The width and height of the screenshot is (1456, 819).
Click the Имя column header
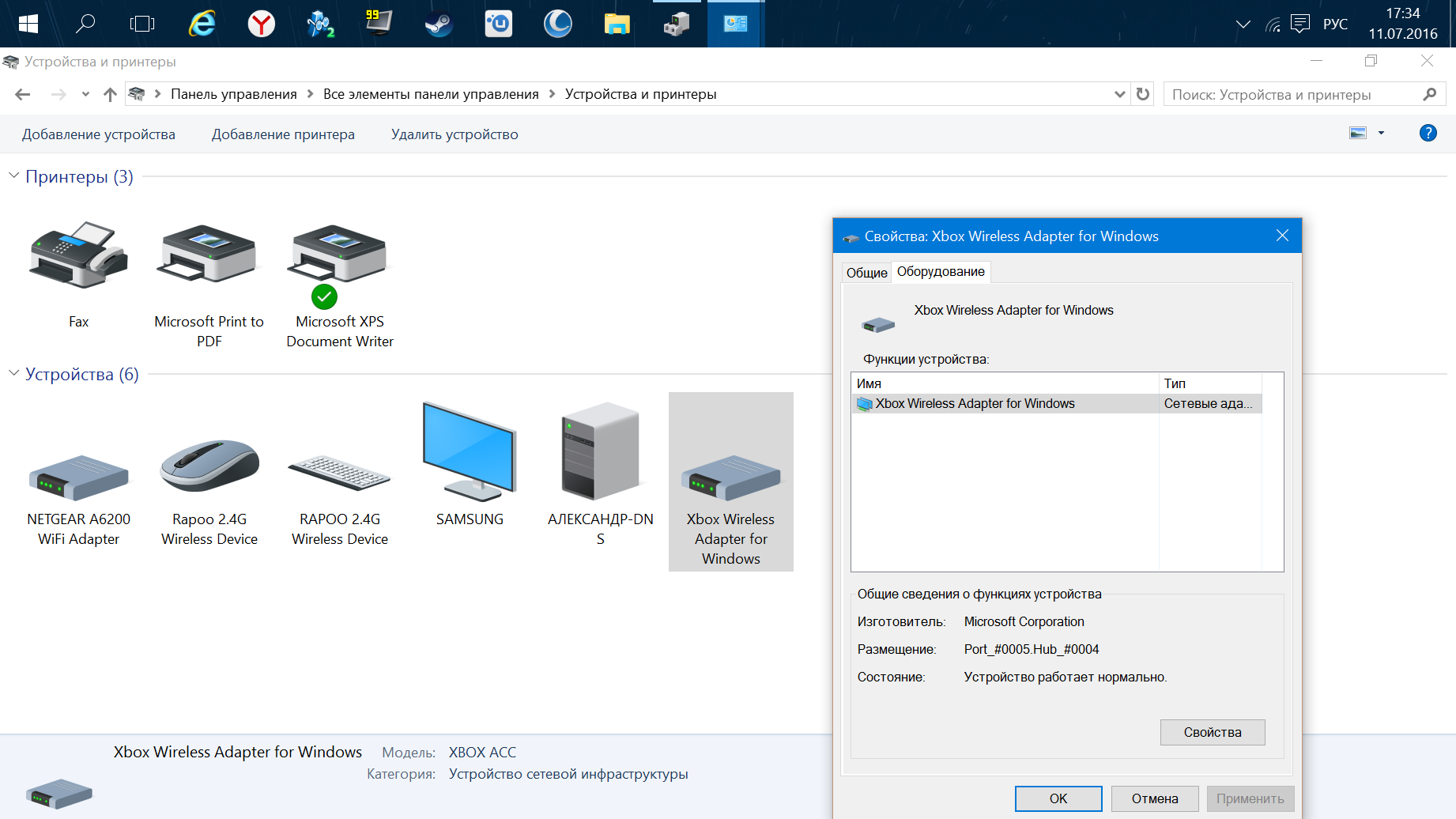pyautogui.click(x=1005, y=383)
